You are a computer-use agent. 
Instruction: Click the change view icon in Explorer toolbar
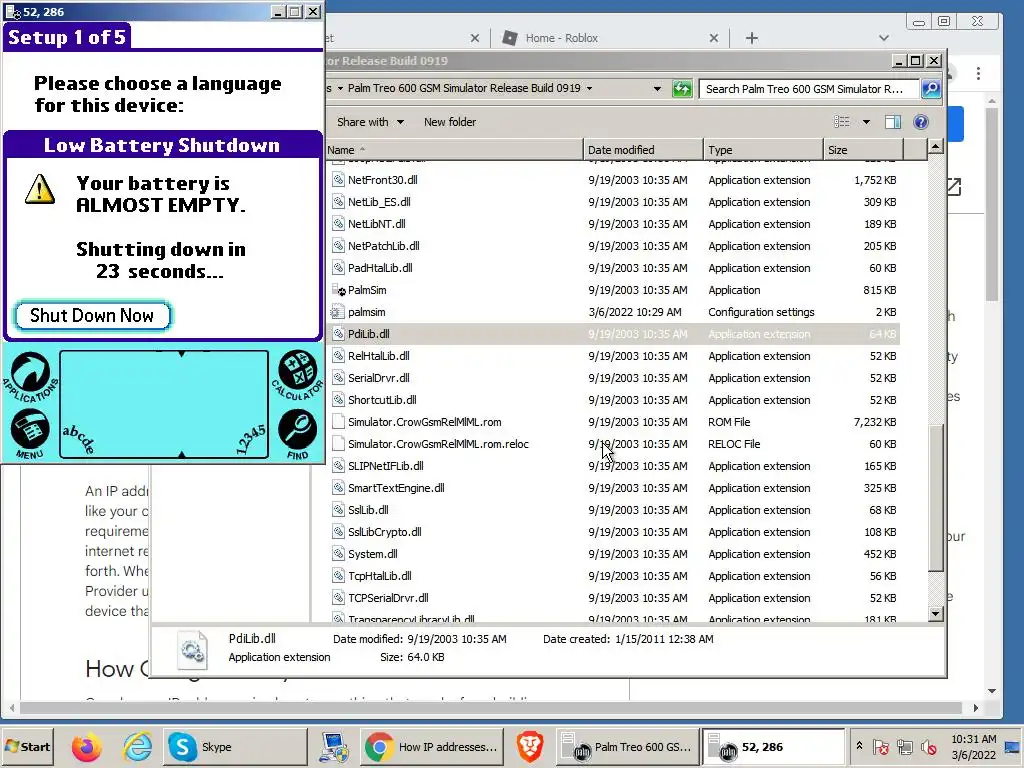click(842, 122)
